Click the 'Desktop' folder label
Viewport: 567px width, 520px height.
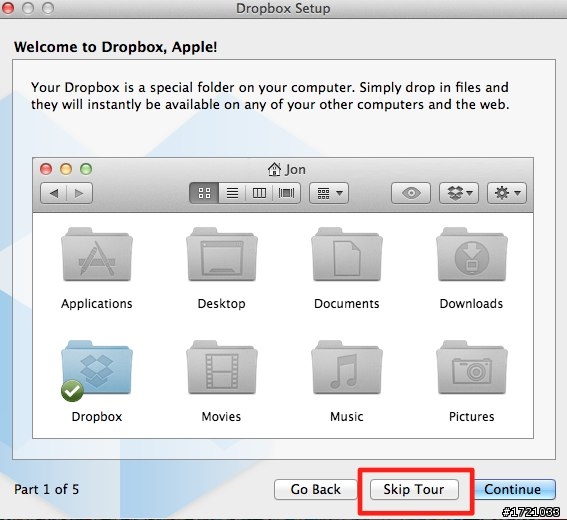click(222, 304)
